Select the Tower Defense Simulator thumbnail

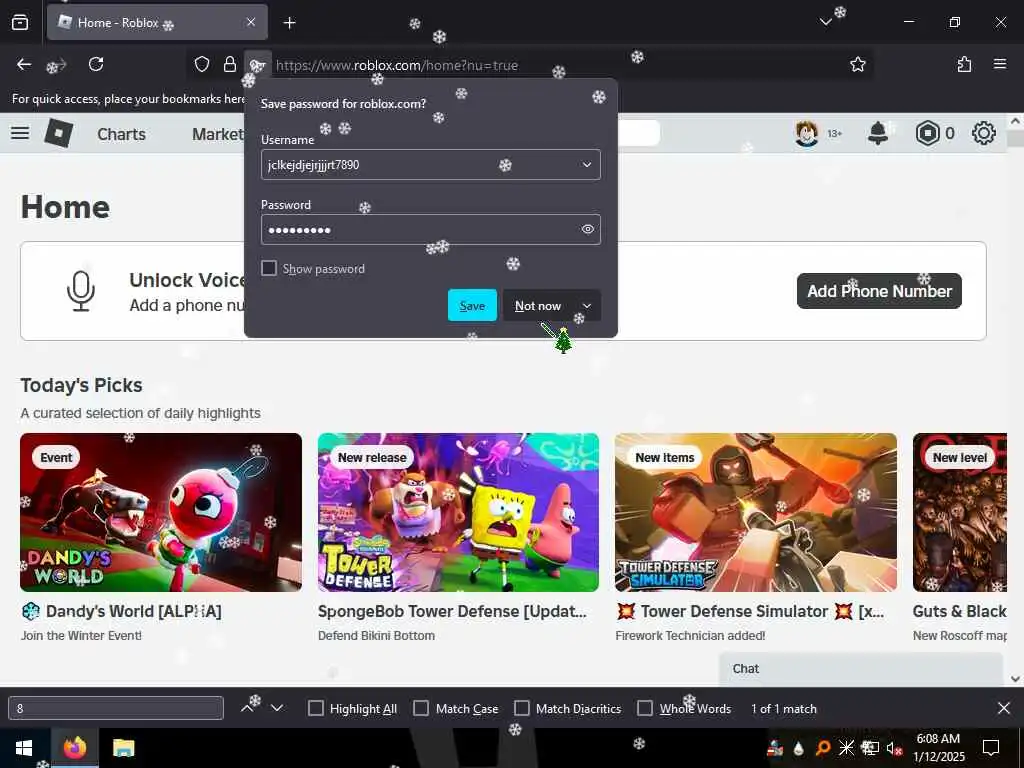pyautogui.click(x=756, y=513)
